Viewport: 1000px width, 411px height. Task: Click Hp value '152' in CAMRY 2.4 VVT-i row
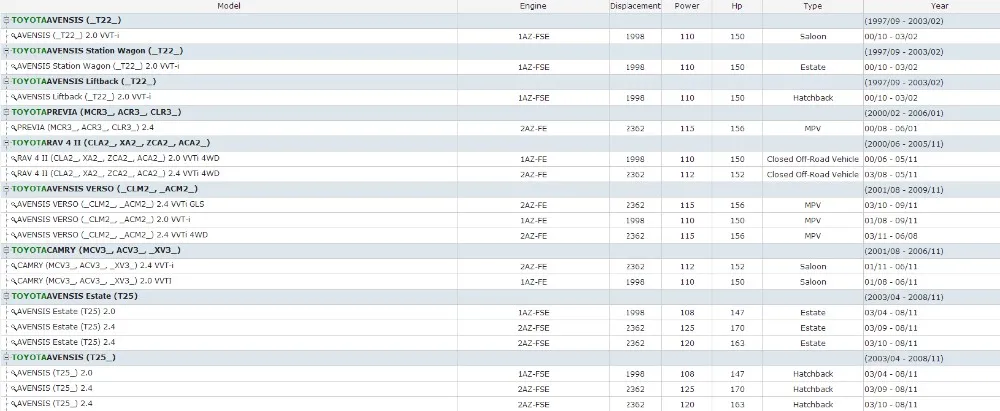coord(737,266)
